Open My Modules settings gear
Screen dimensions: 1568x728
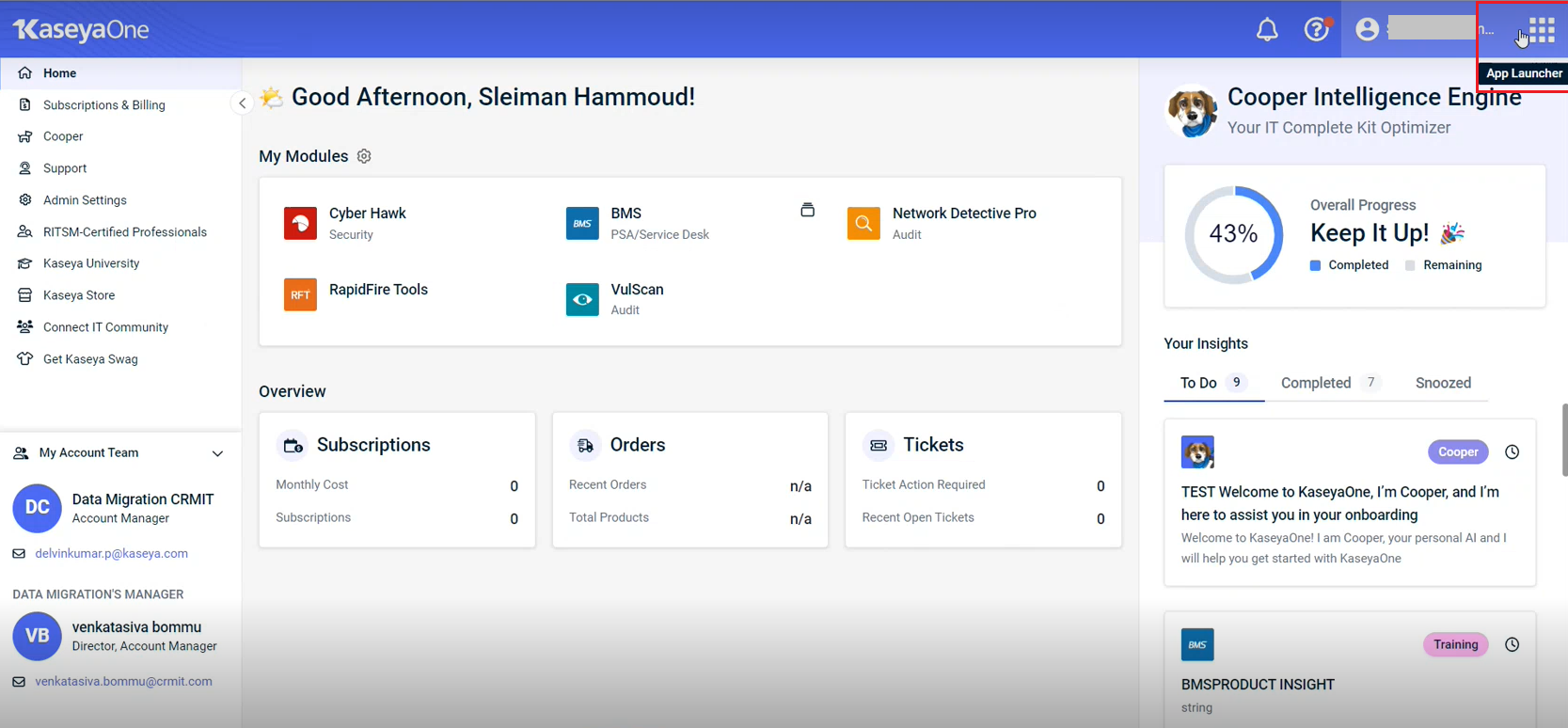click(x=364, y=156)
